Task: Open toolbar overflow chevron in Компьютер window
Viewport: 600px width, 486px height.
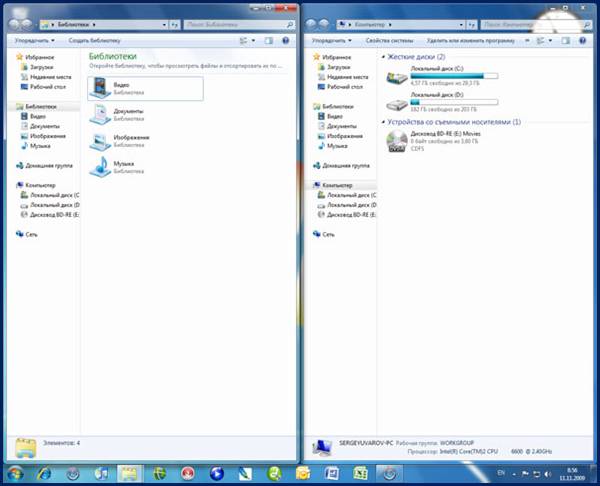Action: pyautogui.click(x=527, y=40)
